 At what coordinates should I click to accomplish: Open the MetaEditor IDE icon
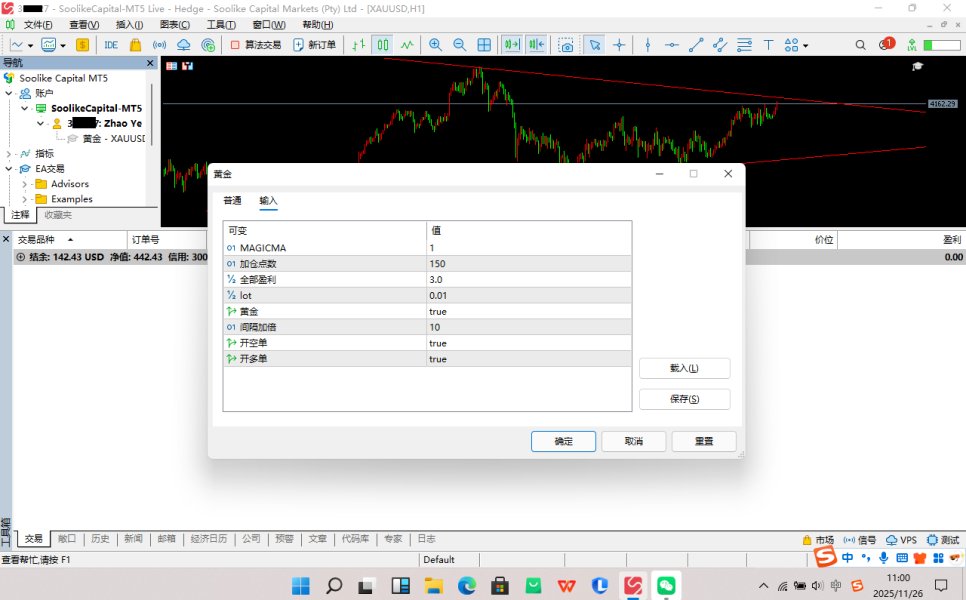pyautogui.click(x=111, y=45)
